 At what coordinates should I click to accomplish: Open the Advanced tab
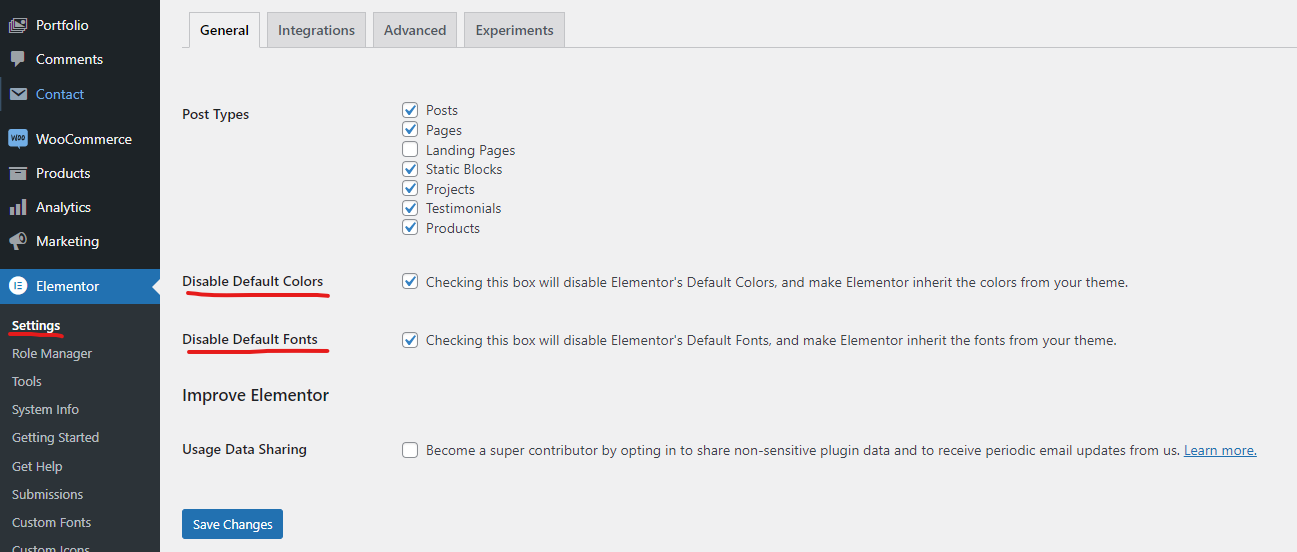point(415,30)
